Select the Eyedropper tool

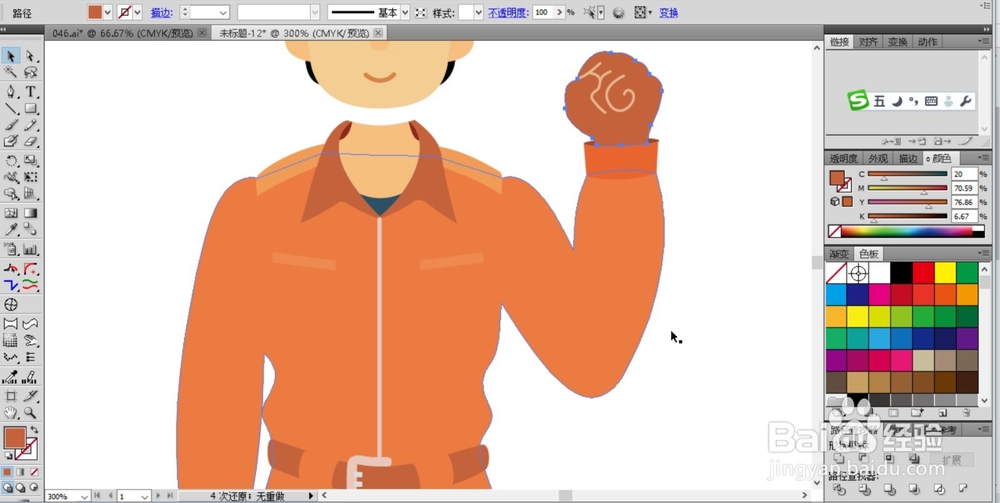[x=11, y=230]
